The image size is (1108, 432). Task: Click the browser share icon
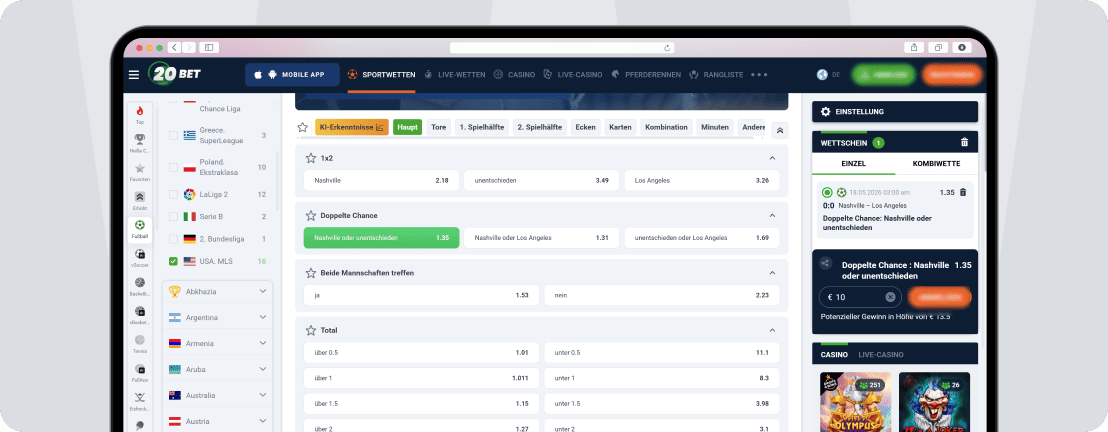point(914,47)
